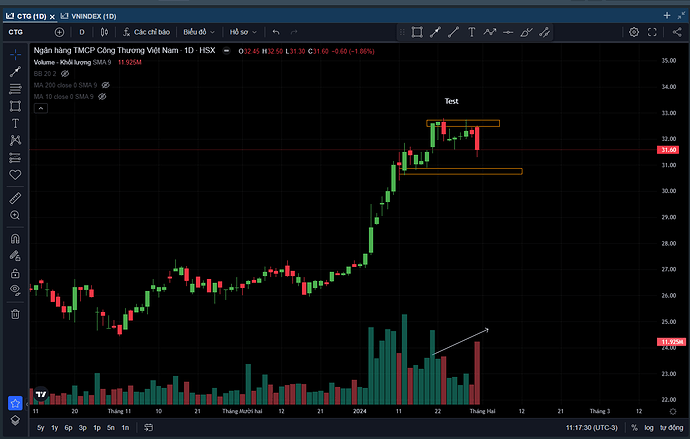This screenshot has width=690, height=439.
Task: Select the rectangle shapes tool in left sidebar
Action: (x=15, y=106)
